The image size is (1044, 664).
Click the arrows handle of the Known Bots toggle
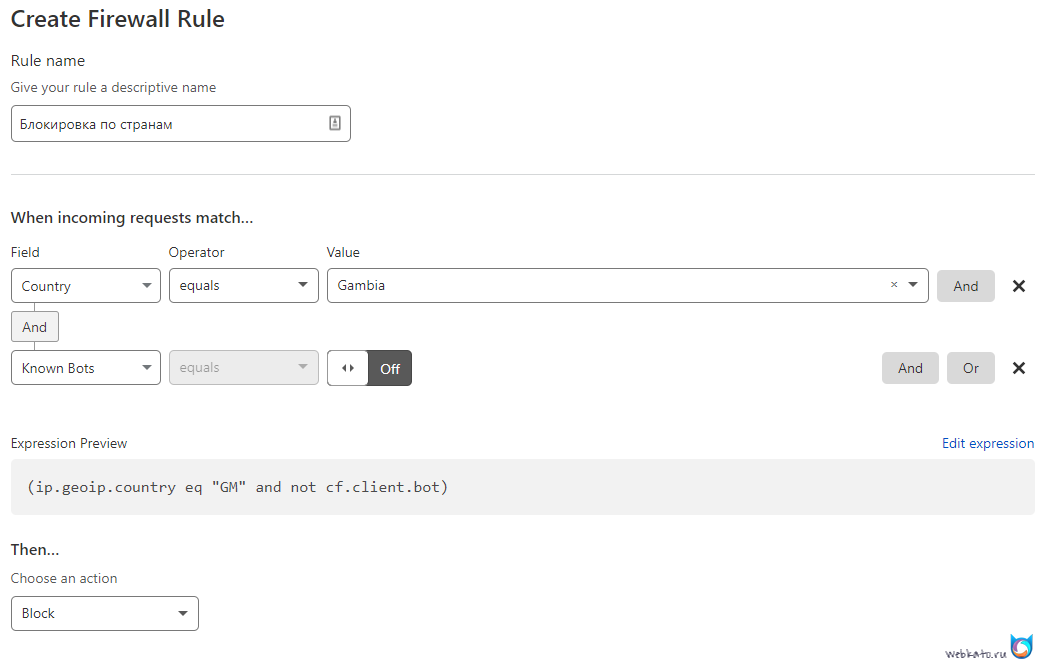pyautogui.click(x=348, y=368)
